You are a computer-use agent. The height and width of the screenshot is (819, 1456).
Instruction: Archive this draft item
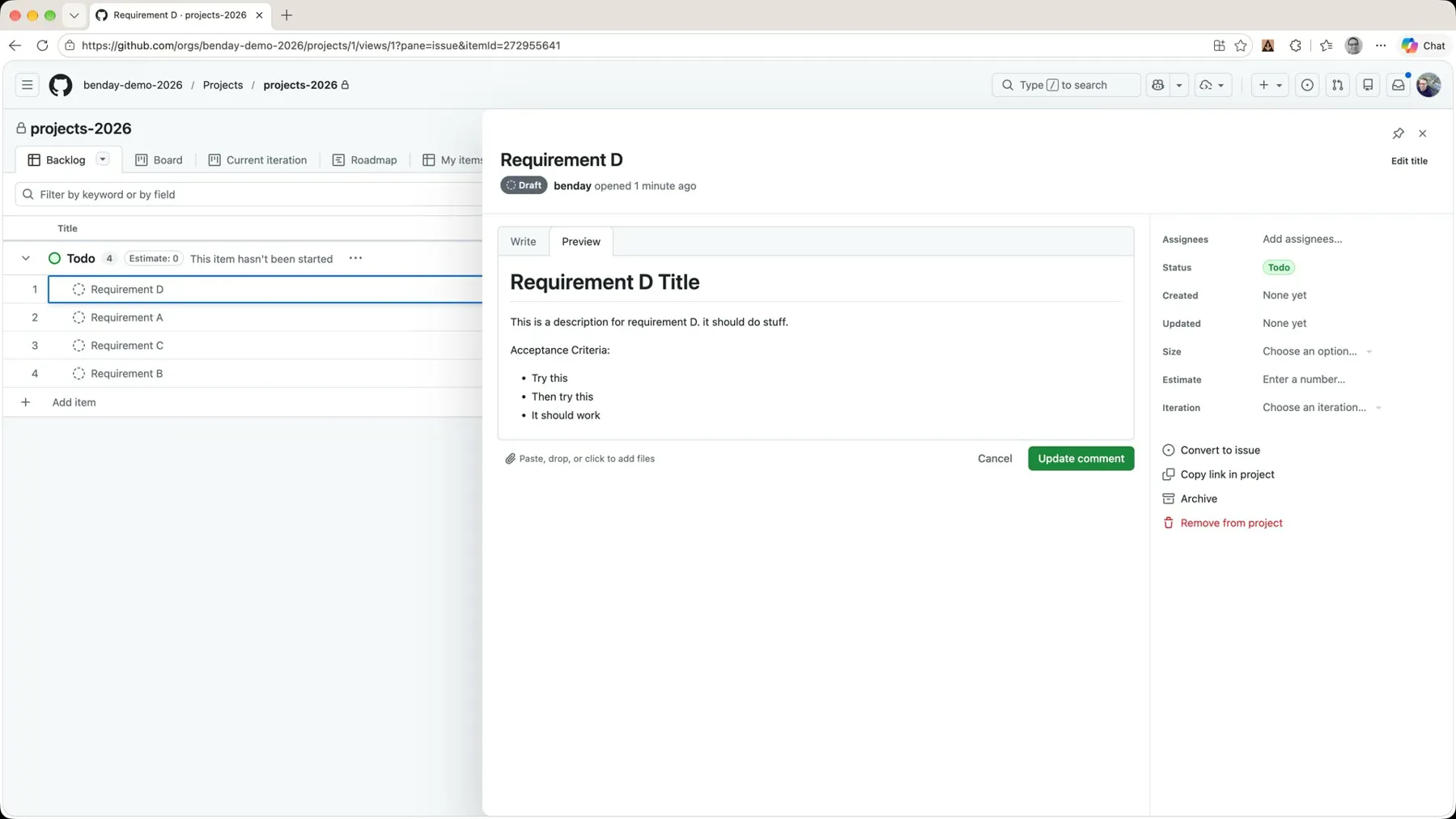(1190, 499)
